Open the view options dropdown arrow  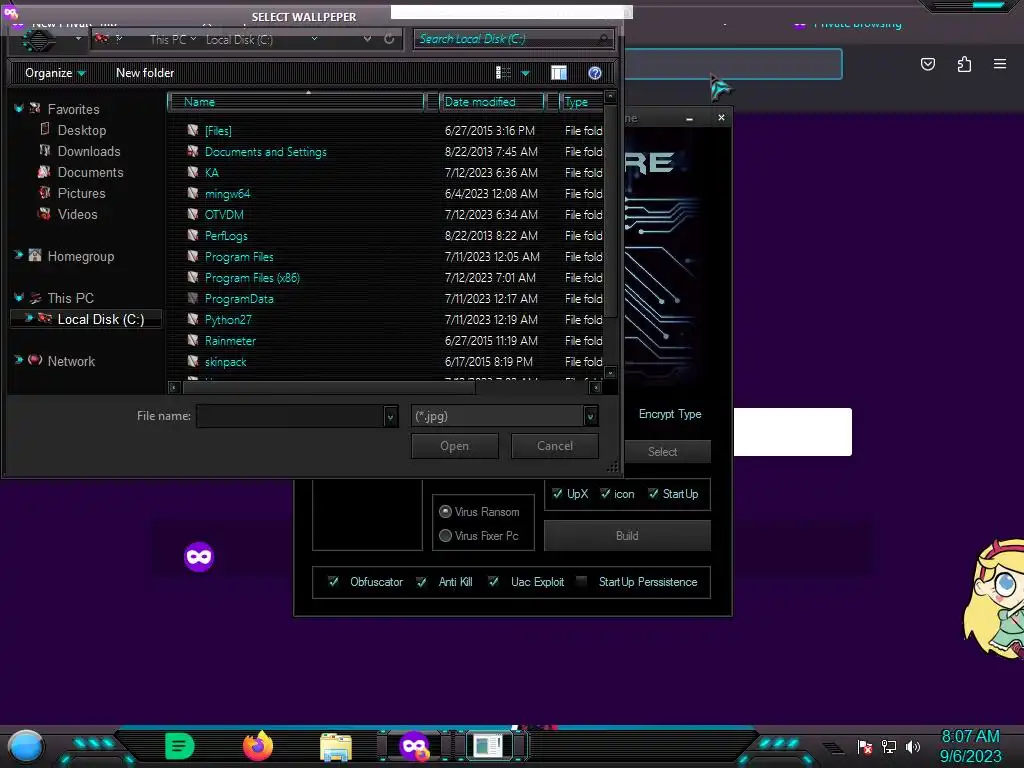click(525, 73)
